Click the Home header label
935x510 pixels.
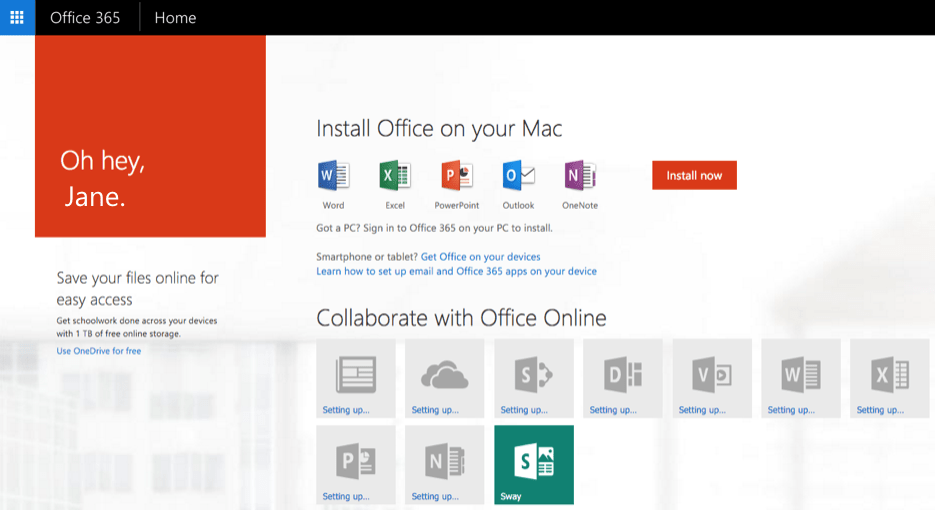coord(175,18)
